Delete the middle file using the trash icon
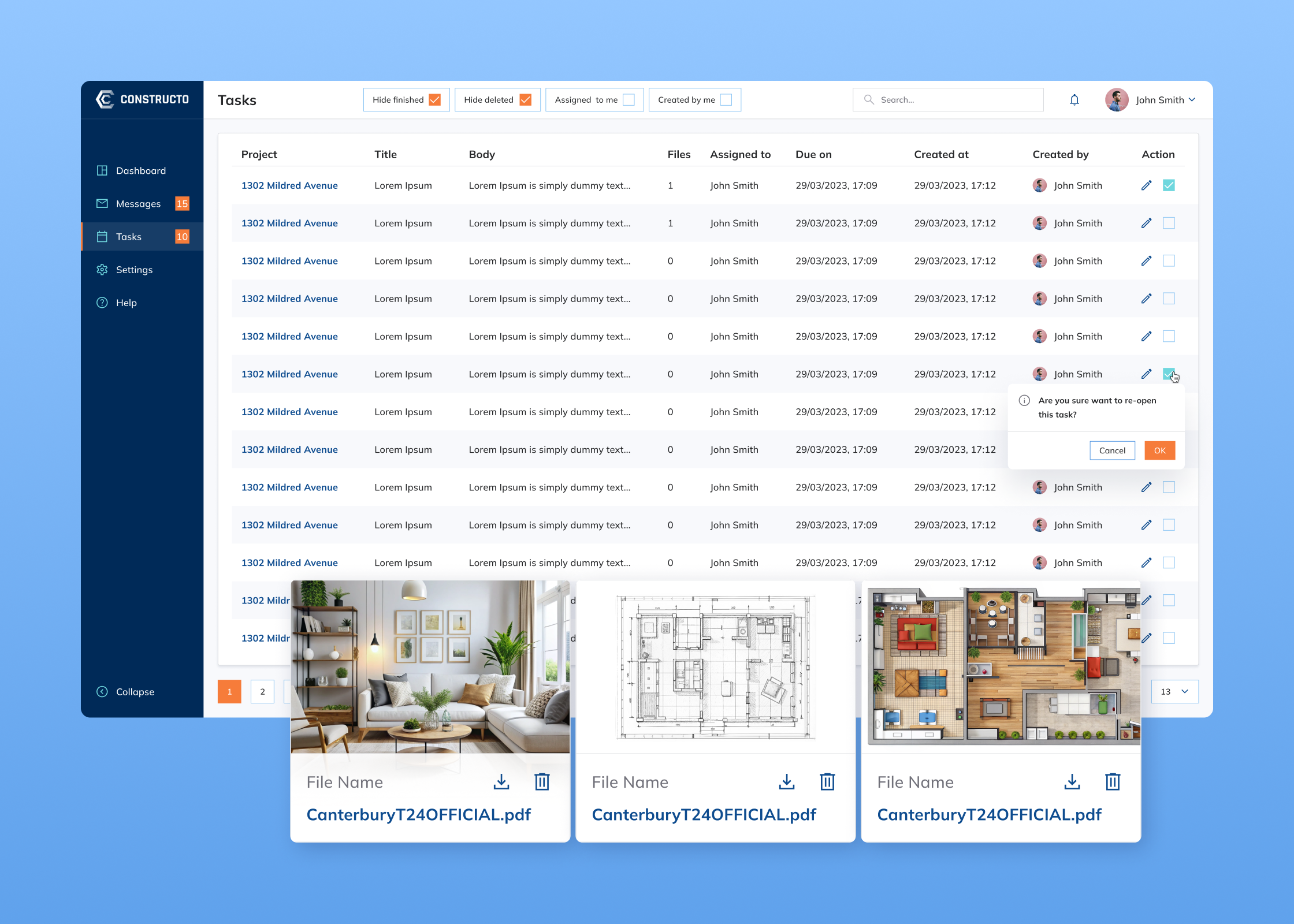Image resolution: width=1294 pixels, height=924 pixels. tap(827, 782)
